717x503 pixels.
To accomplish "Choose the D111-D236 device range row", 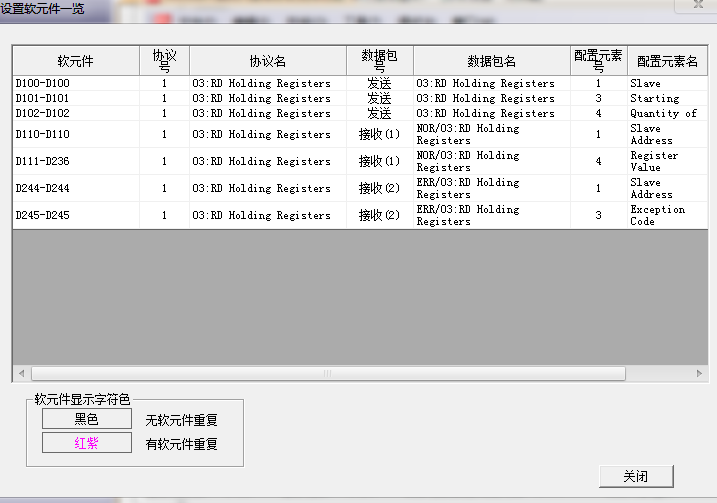I will [x=42, y=162].
